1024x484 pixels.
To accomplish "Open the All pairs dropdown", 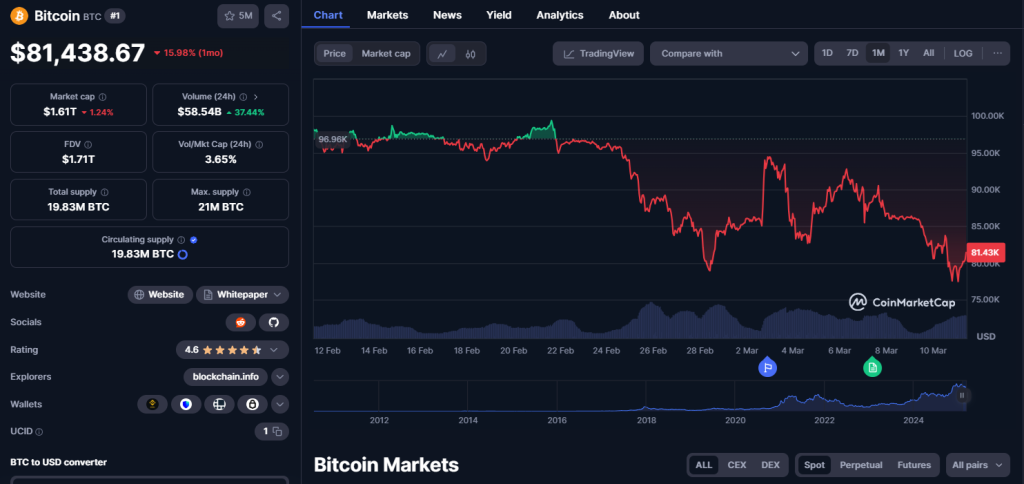I will click(978, 465).
